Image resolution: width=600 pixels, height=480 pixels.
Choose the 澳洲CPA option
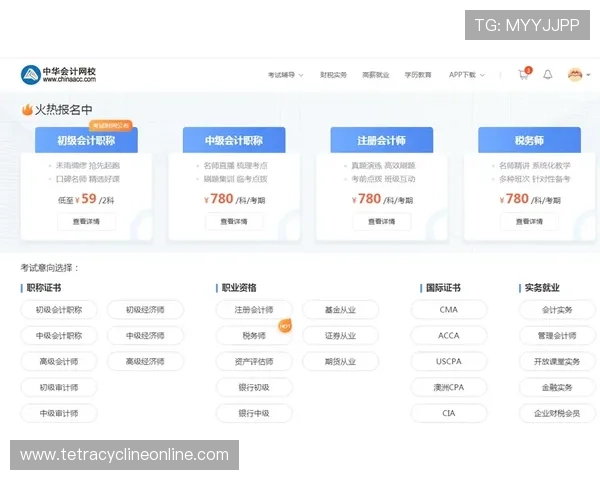click(x=449, y=387)
